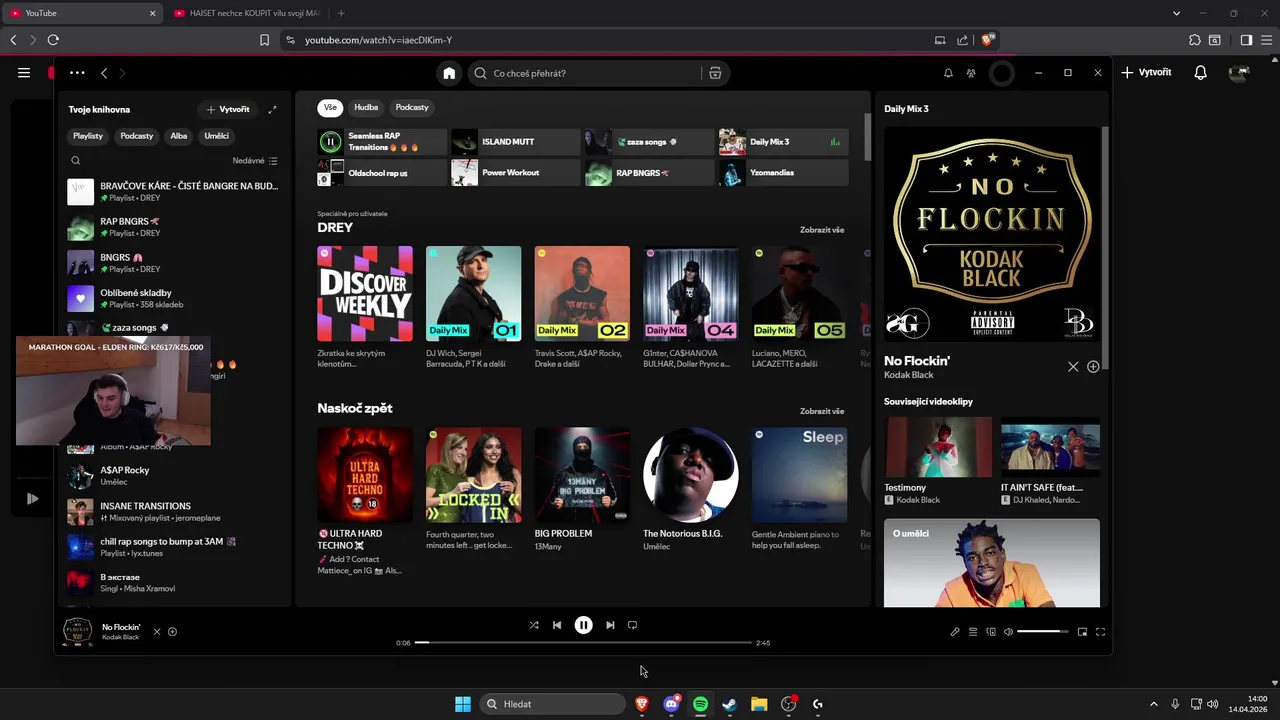Open Spotify friend activity icon

(970, 73)
